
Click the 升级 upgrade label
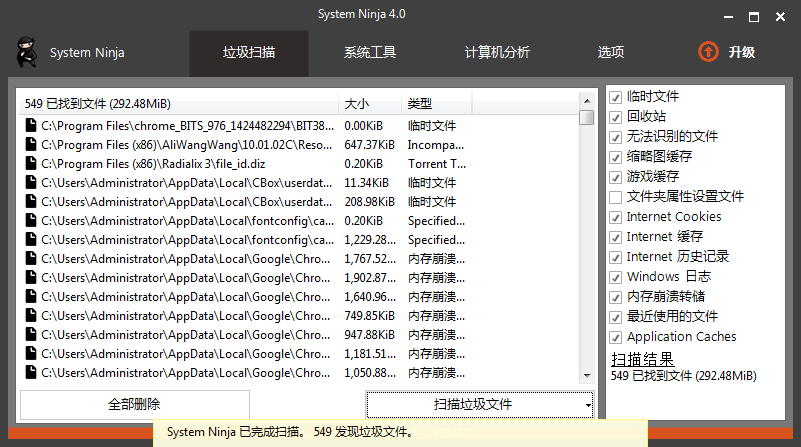pos(741,52)
